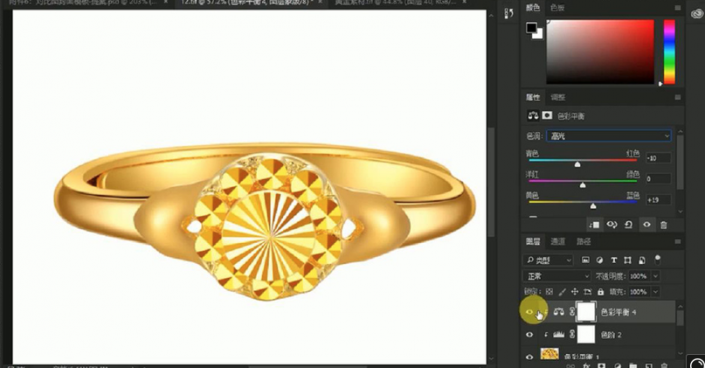Open Color panel flyout menu
The height and width of the screenshot is (368, 705).
[678, 8]
